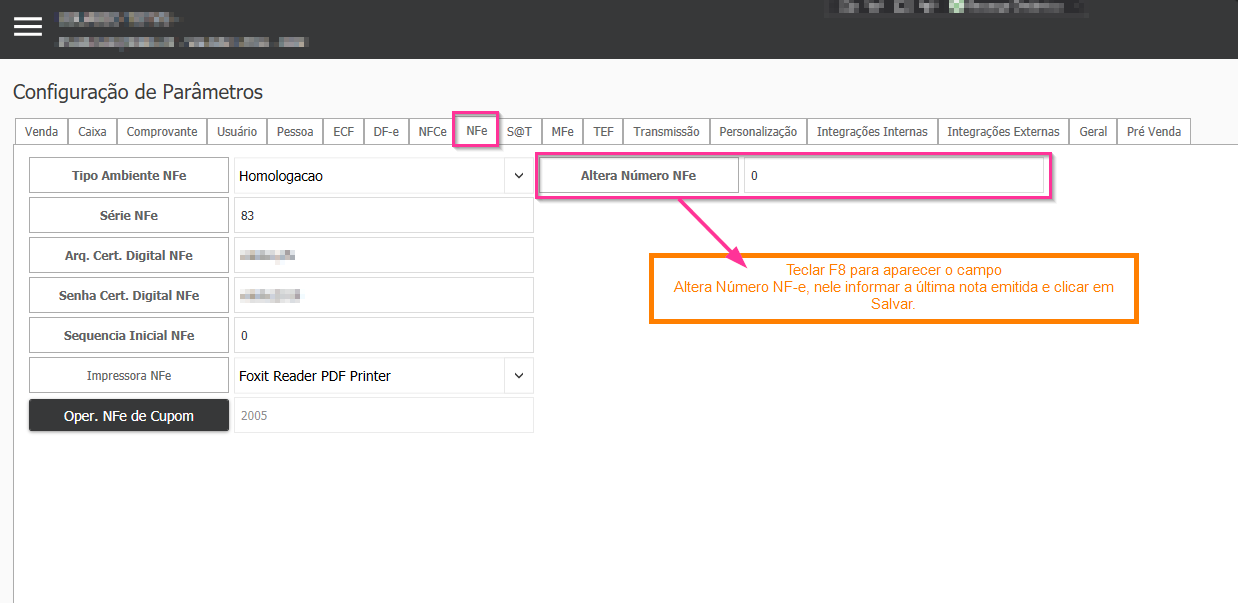Switch to the TEF tab
Screen dimensions: 1238x603
[603, 131]
